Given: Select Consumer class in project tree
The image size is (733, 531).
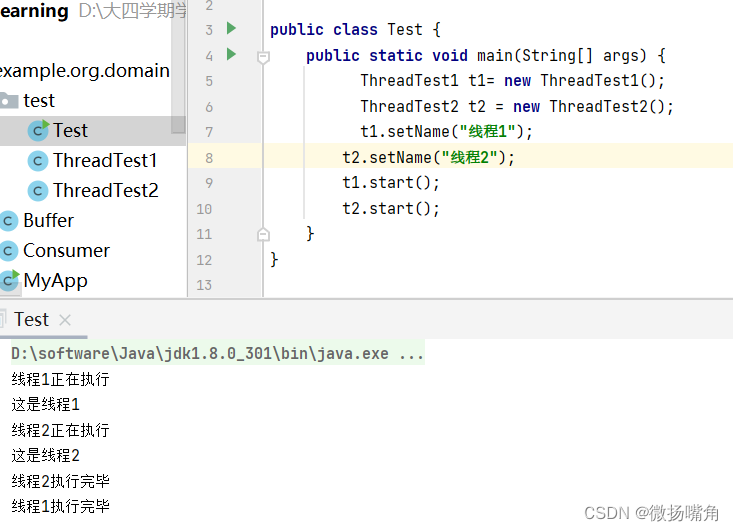Looking at the screenshot, I should tap(66, 251).
